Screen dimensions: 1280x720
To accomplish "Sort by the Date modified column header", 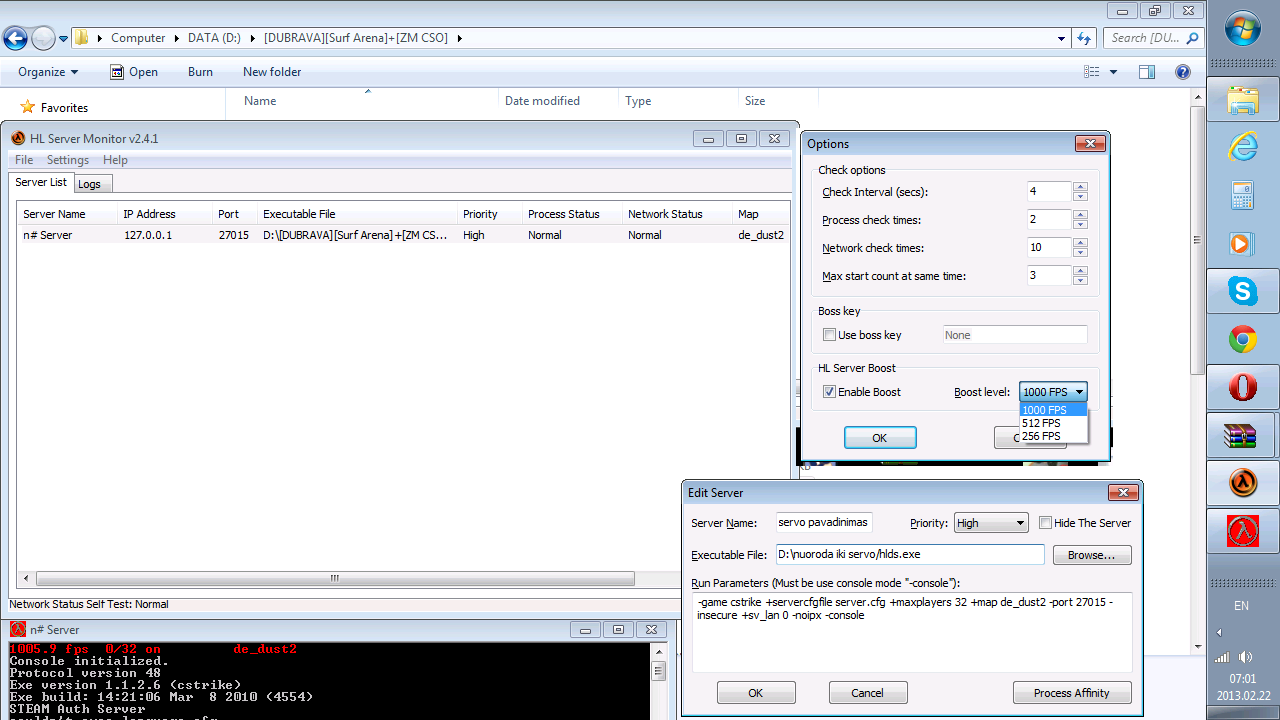I will tap(542, 101).
